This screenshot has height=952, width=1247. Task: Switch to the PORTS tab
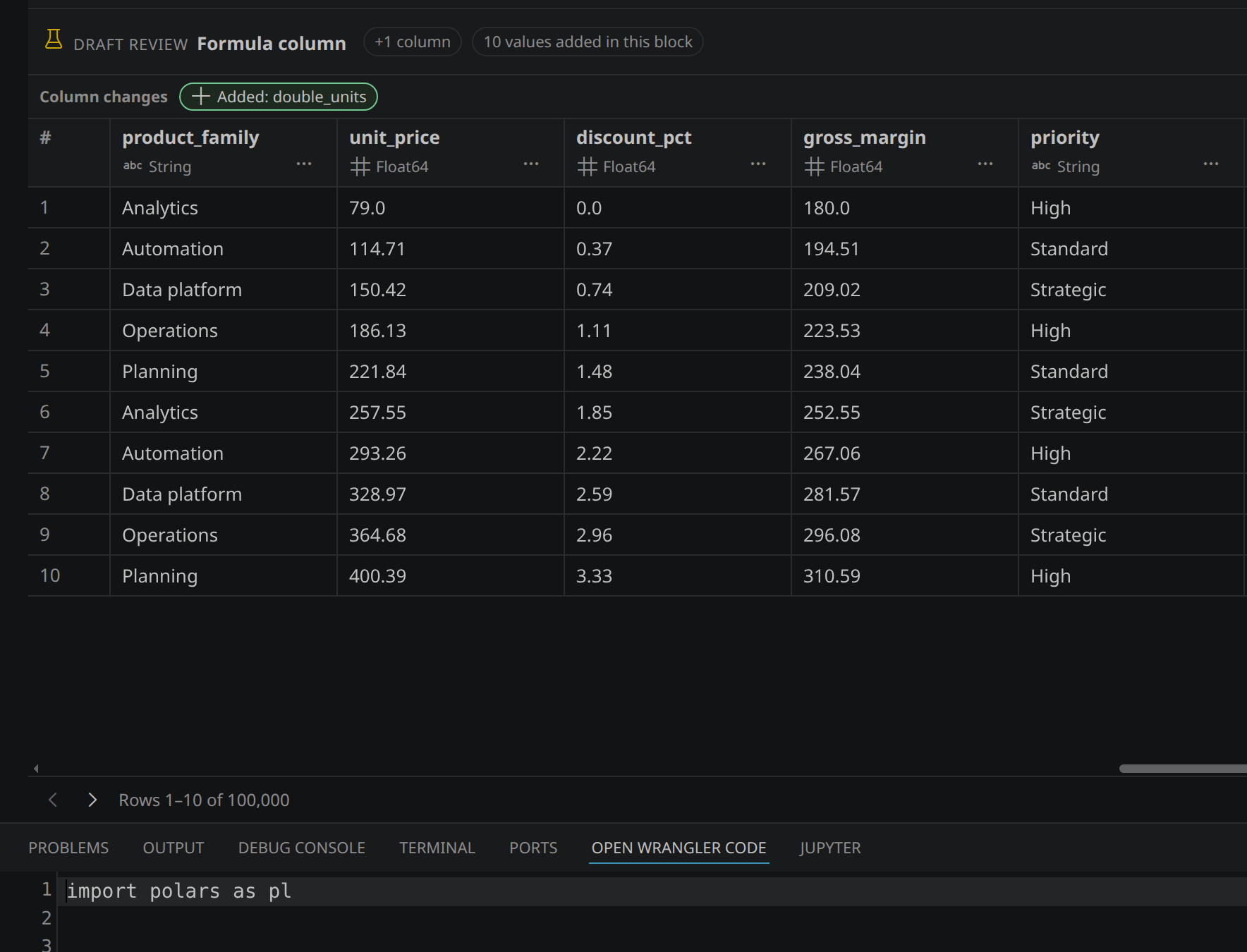tap(533, 848)
